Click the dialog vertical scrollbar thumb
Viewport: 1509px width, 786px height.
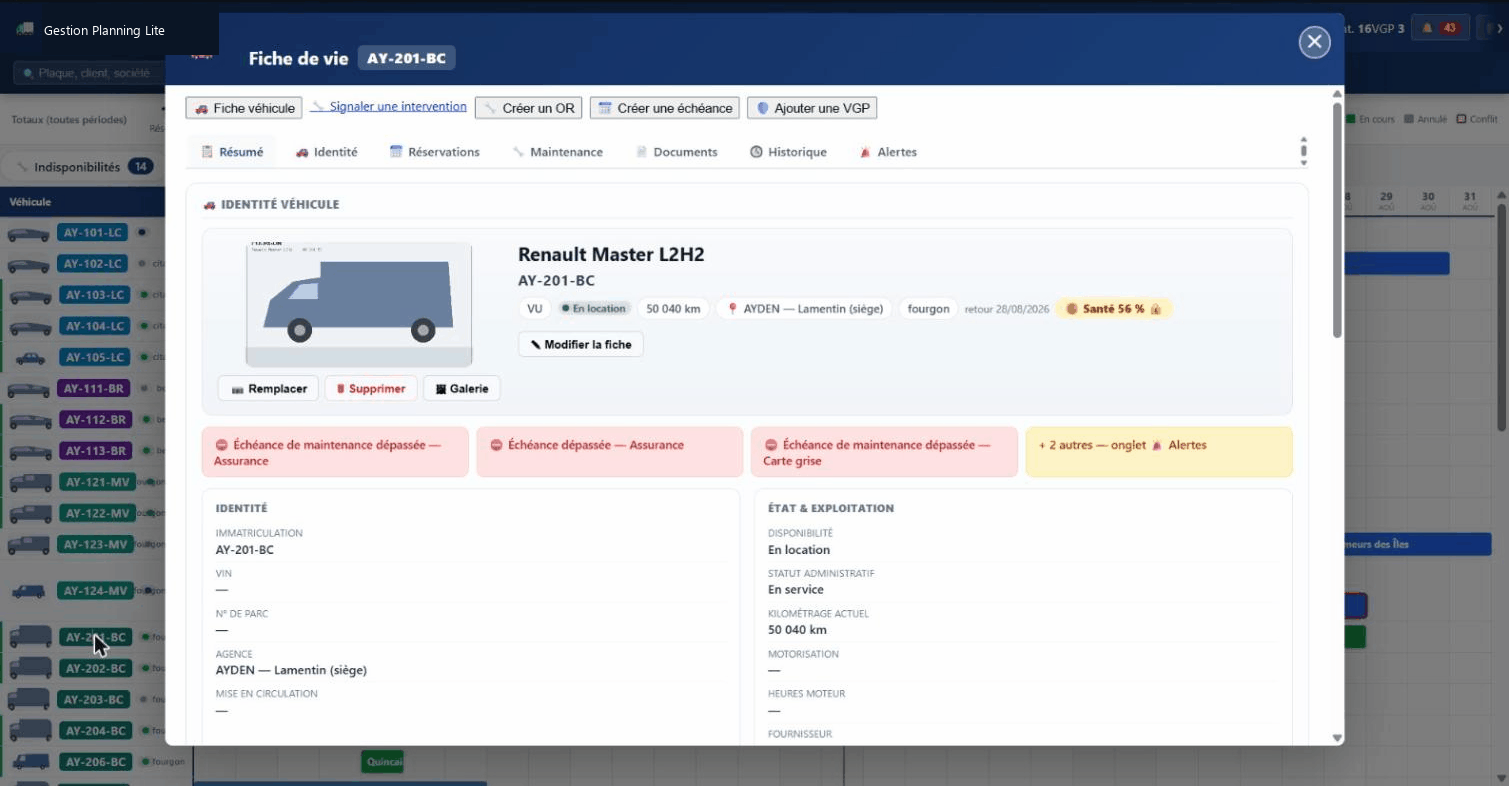click(x=1337, y=220)
